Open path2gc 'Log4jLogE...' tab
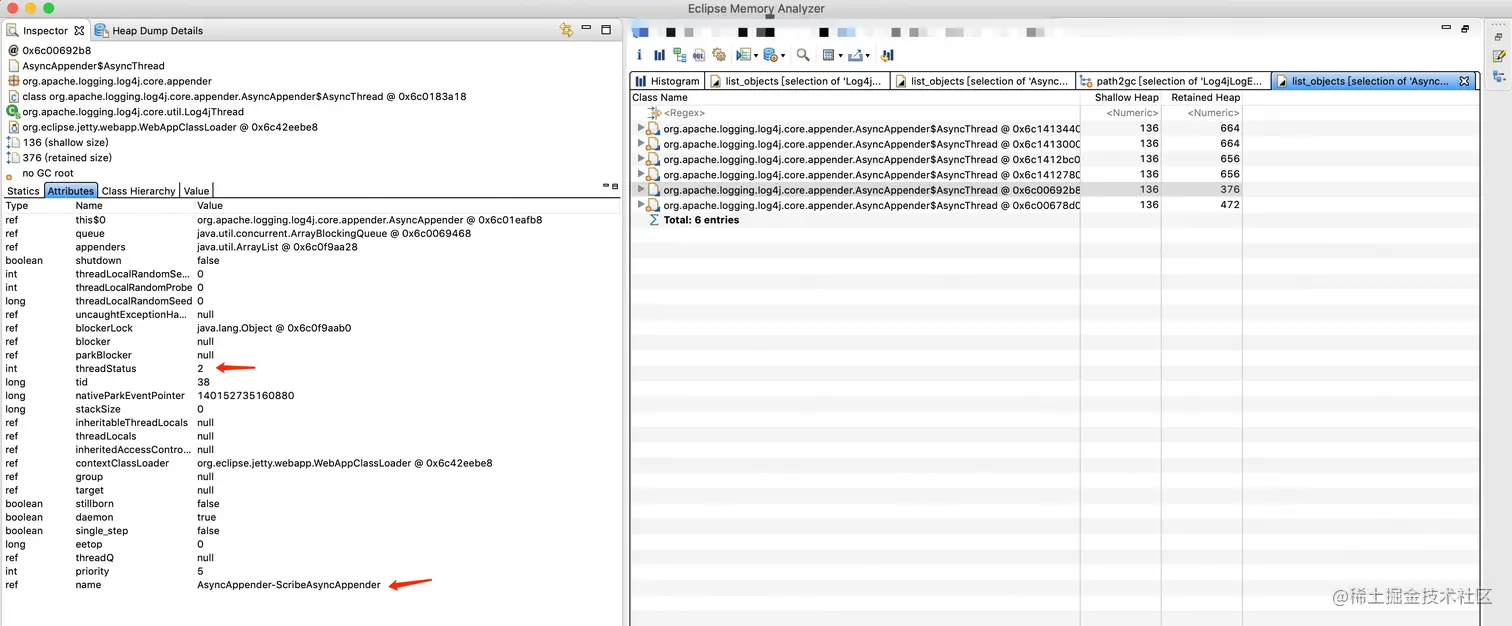The image size is (1512, 626). pyautogui.click(x=1173, y=81)
